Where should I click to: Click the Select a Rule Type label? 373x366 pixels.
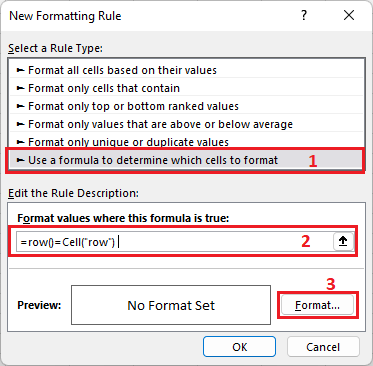[x=55, y=48]
